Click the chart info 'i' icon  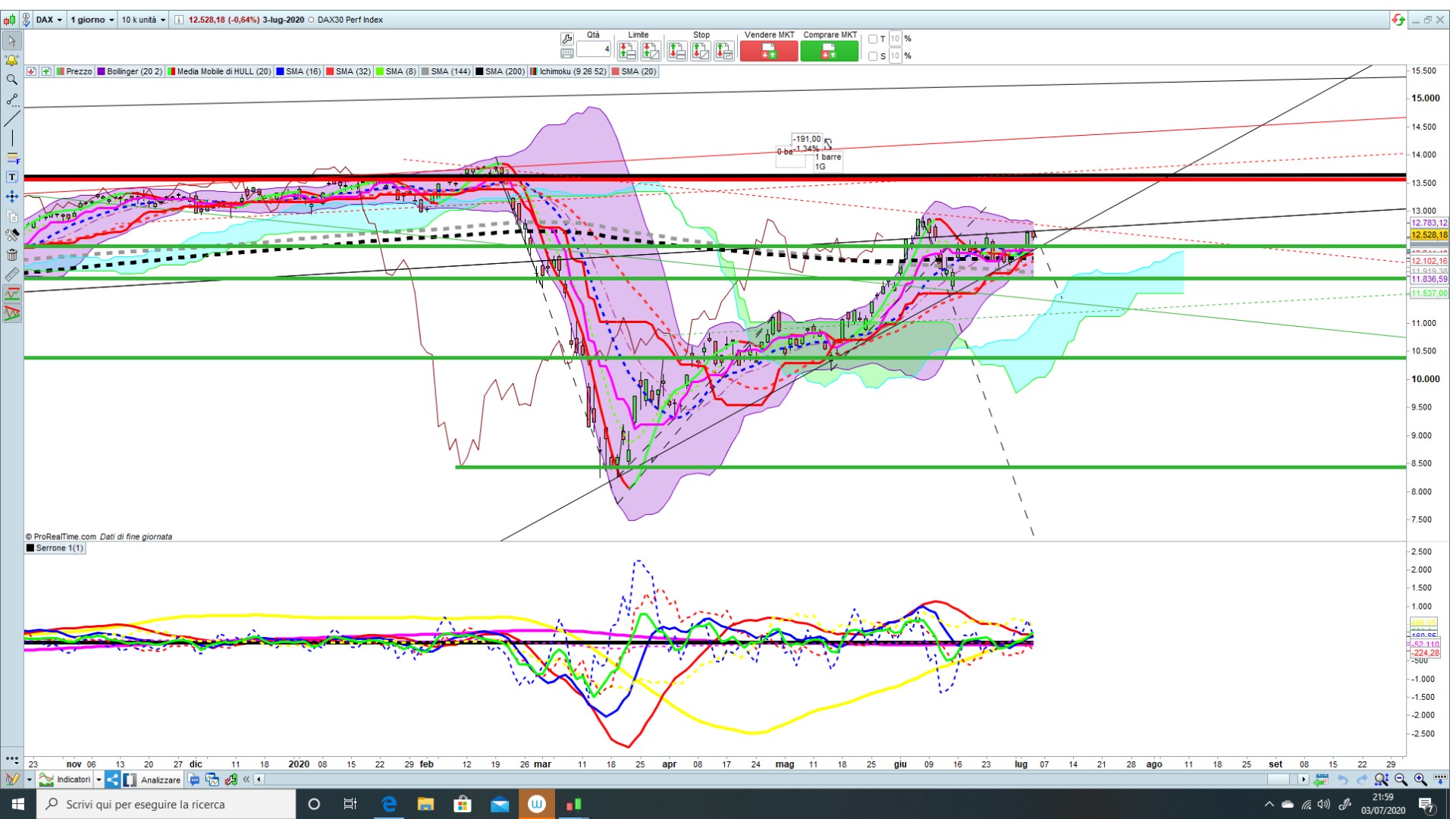[x=178, y=20]
